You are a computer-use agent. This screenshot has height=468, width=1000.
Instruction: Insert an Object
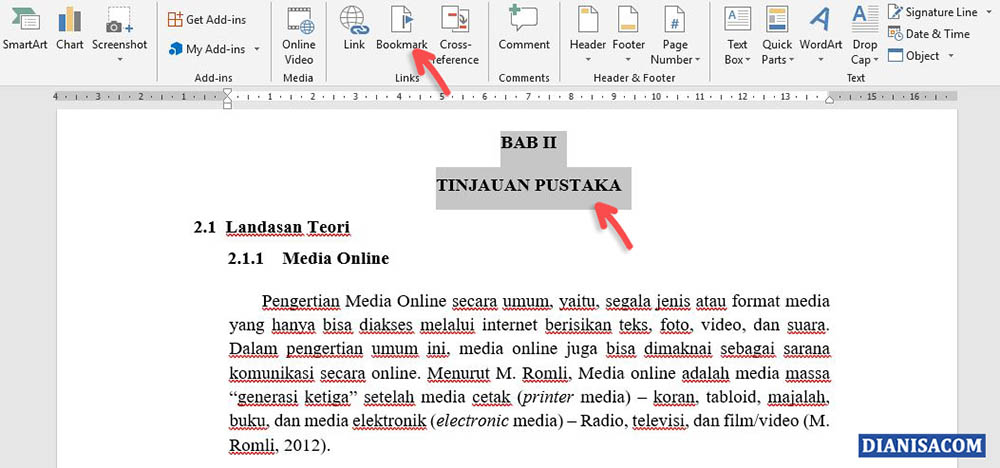point(913,55)
